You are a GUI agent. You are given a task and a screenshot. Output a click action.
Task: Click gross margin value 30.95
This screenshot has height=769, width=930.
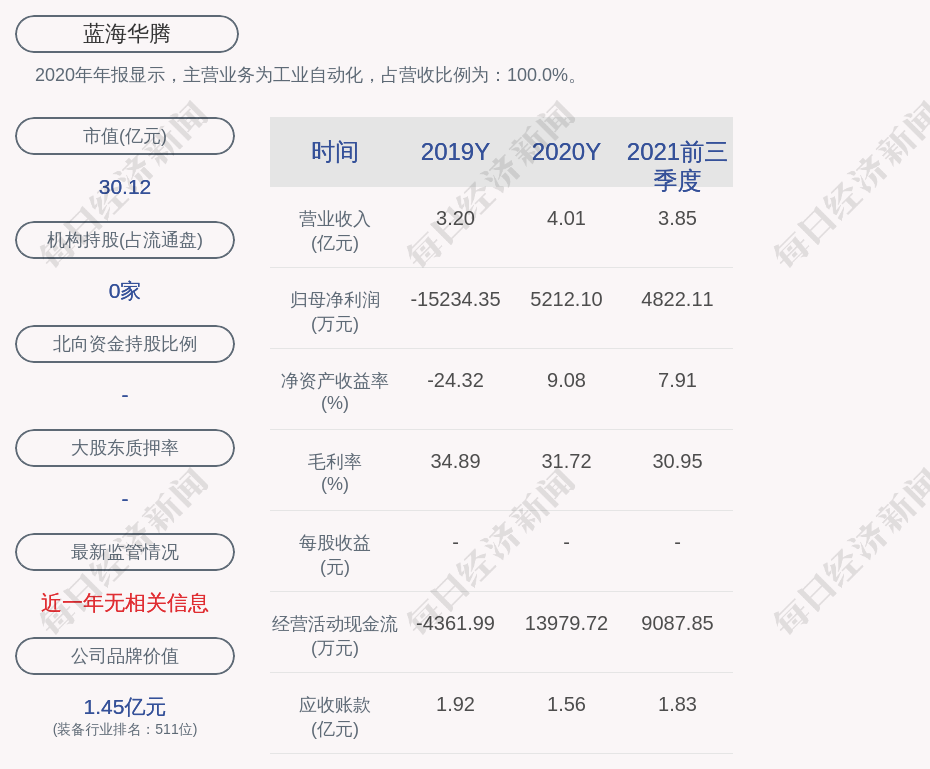pyautogui.click(x=677, y=461)
